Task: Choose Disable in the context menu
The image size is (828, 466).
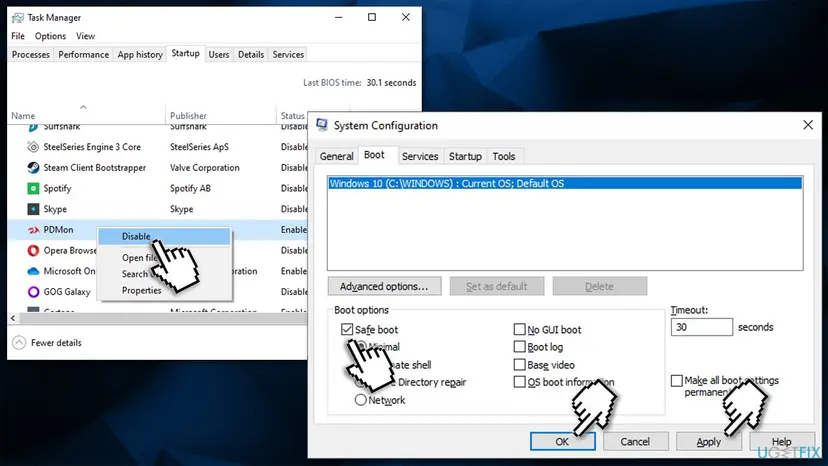Action: click(x=164, y=236)
